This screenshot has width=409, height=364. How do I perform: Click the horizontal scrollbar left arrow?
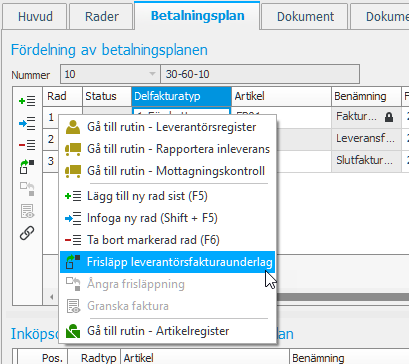coord(51,297)
